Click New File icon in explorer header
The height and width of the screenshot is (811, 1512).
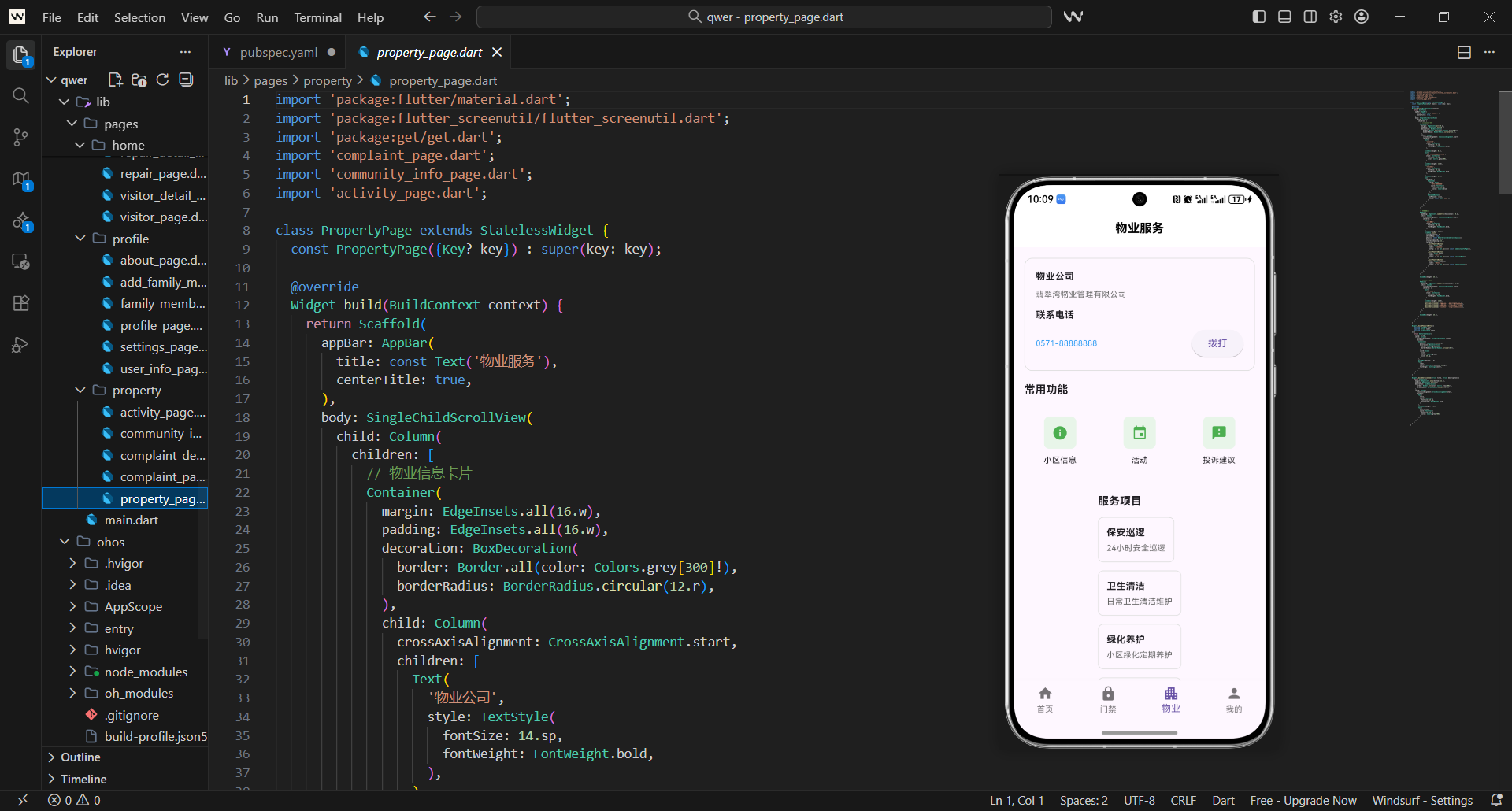[x=116, y=80]
